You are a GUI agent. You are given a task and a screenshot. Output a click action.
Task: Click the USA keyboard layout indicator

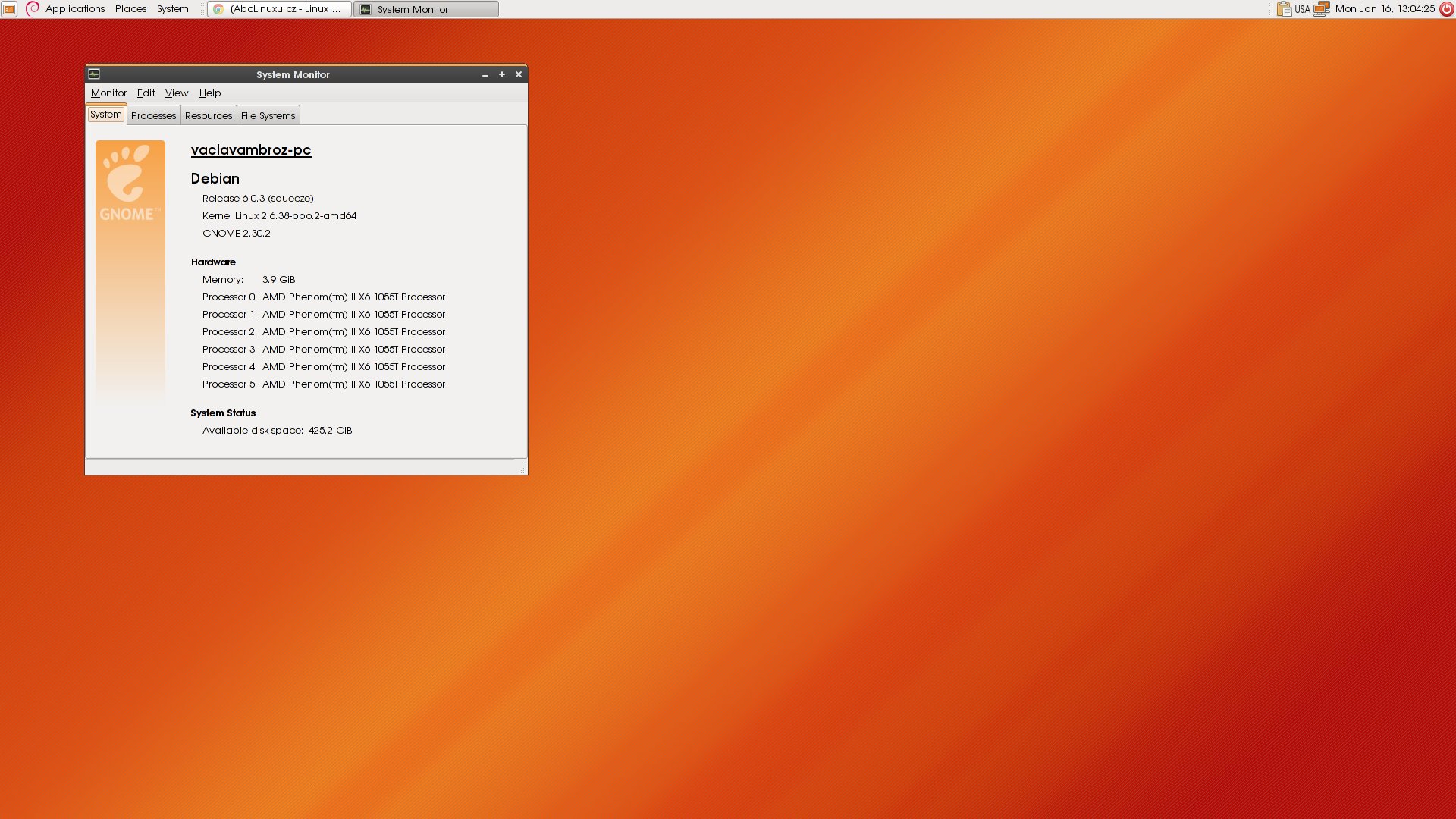coord(1302,9)
